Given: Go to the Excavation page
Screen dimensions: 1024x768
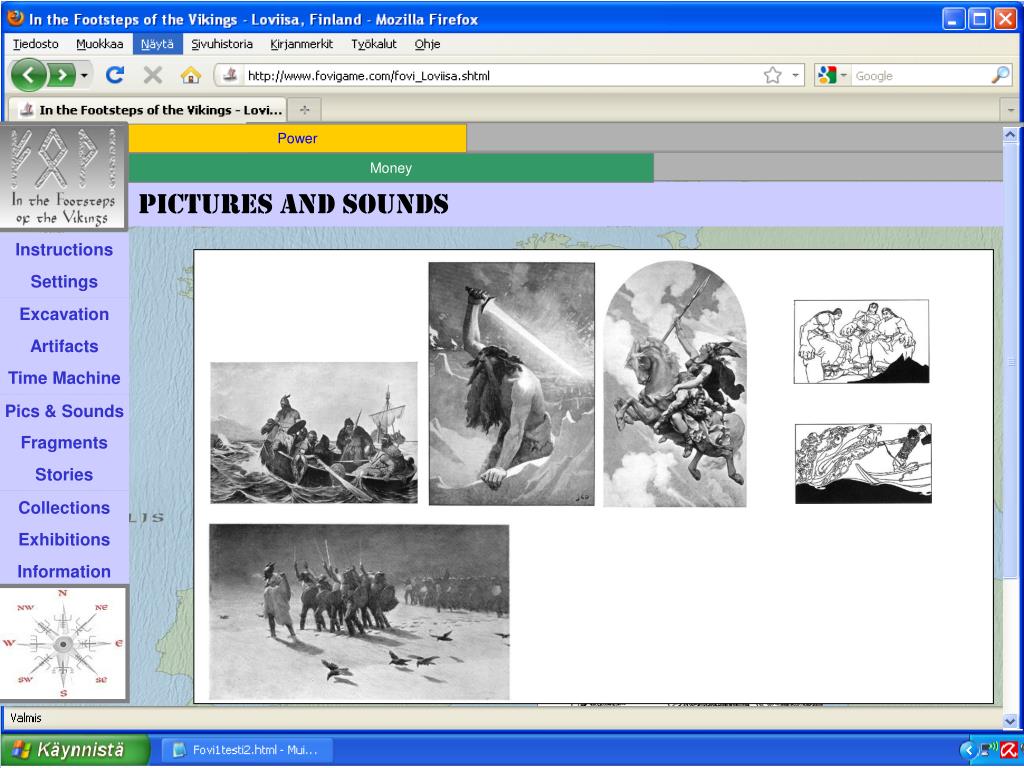Looking at the screenshot, I should [x=64, y=314].
